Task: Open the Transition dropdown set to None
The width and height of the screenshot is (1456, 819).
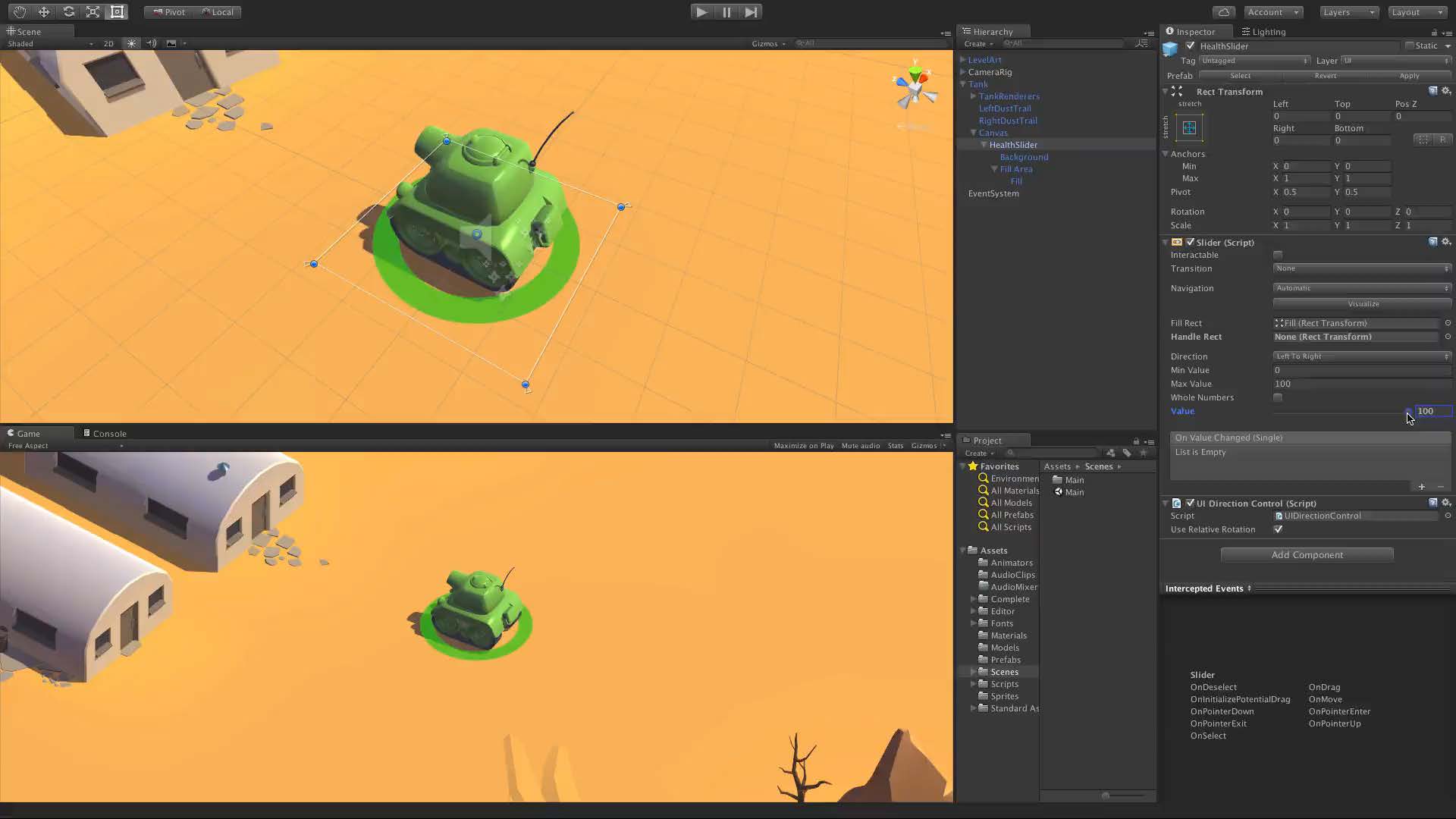Action: pos(1361,268)
